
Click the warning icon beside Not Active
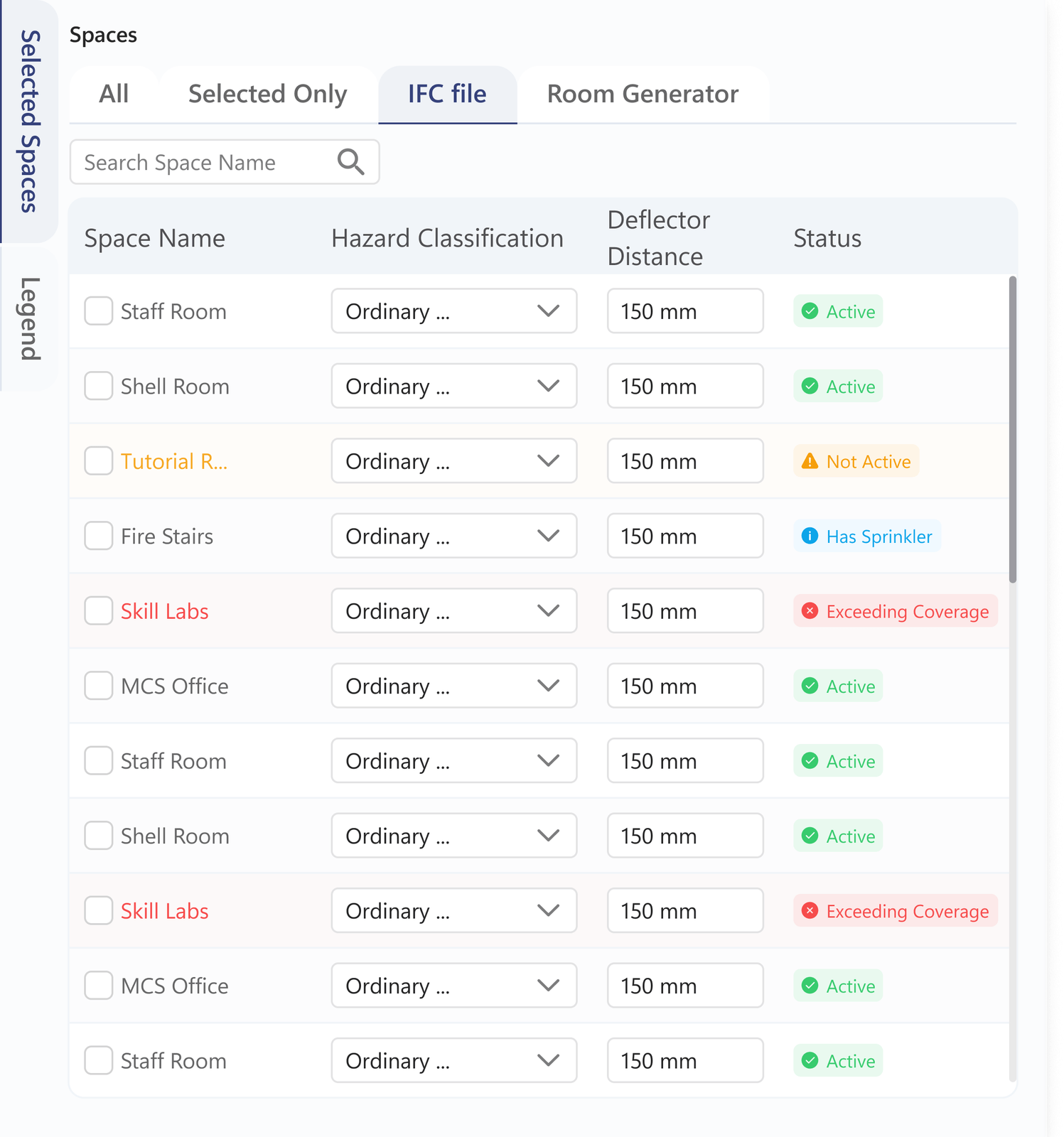(x=810, y=461)
